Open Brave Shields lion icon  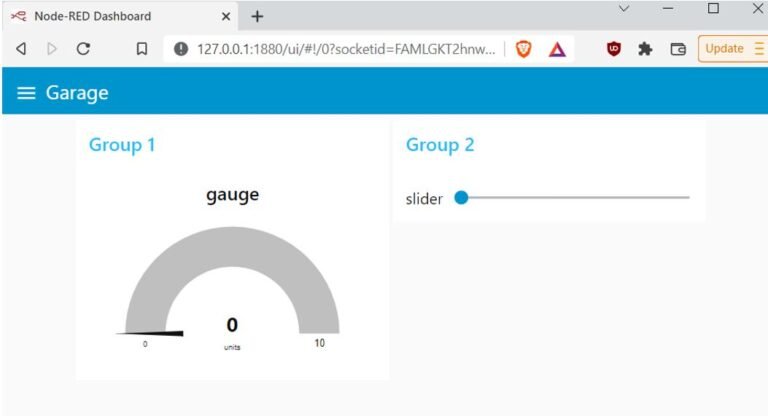[x=523, y=49]
